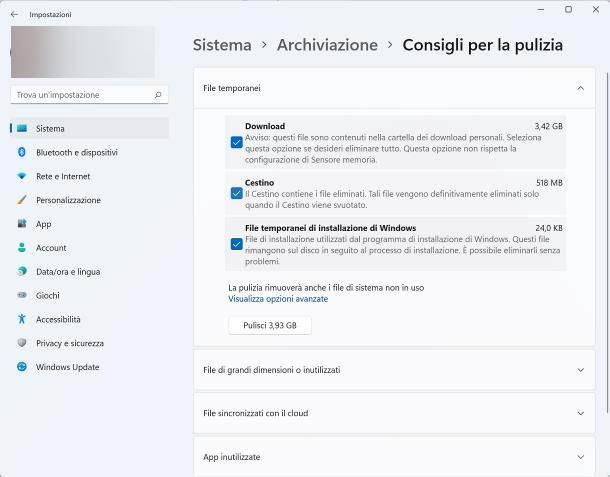
Task: Click the Privacy e sicurezza shield icon
Action: [x=22, y=343]
